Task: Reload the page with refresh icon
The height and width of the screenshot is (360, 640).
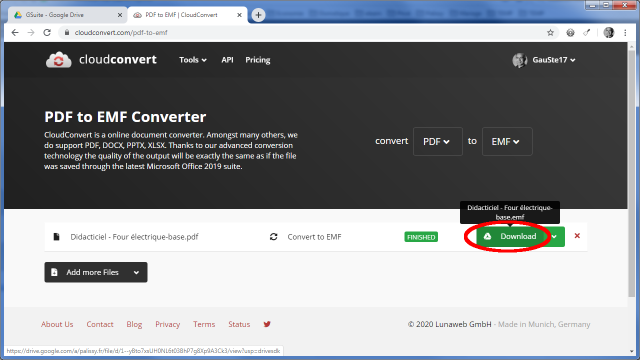Action: click(x=47, y=33)
